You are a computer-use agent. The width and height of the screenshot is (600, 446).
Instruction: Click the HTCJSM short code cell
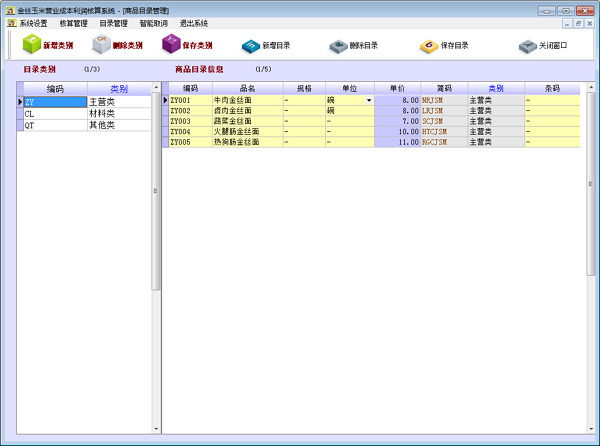(x=444, y=132)
